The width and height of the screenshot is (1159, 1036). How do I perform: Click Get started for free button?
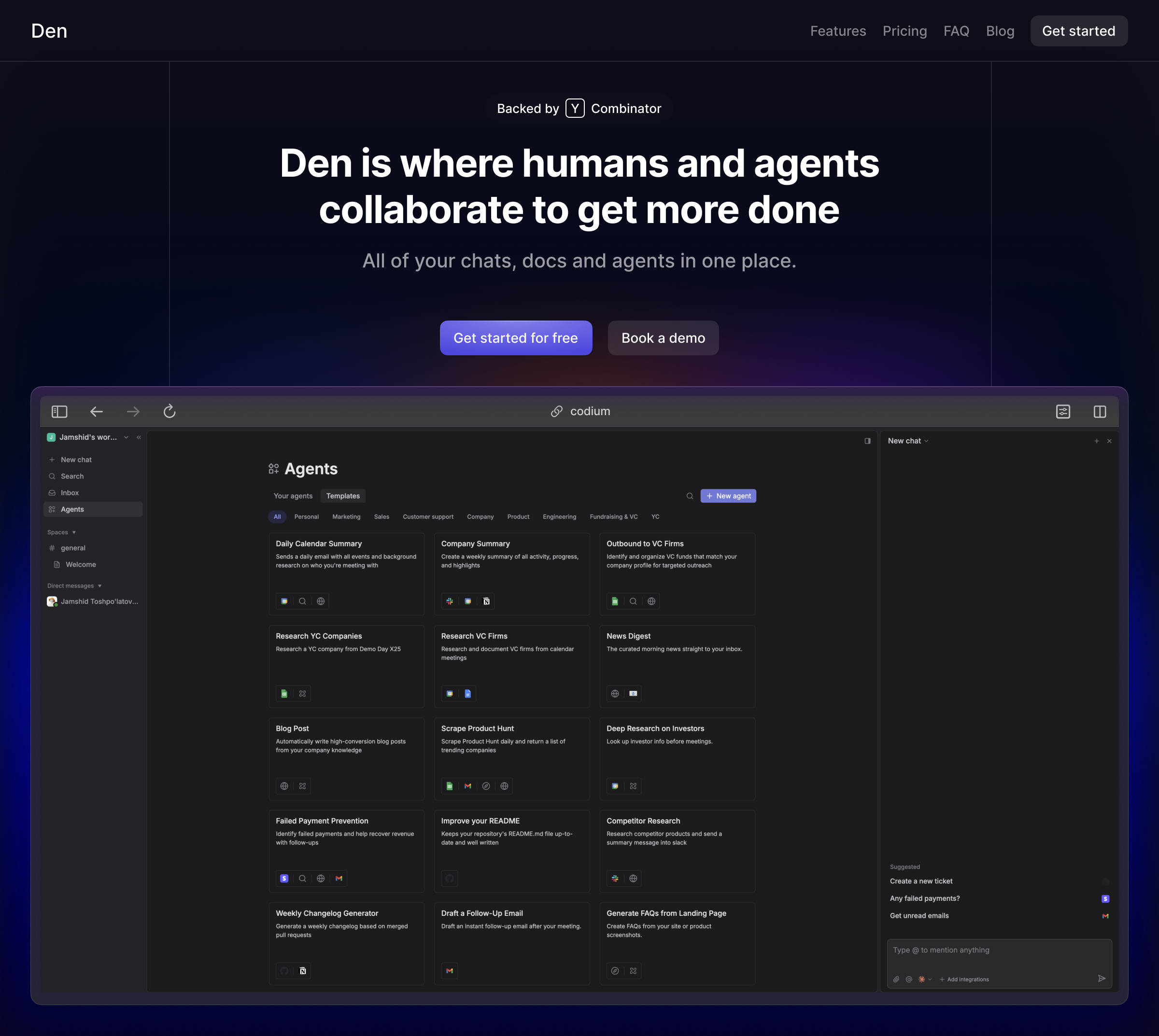tap(515, 338)
